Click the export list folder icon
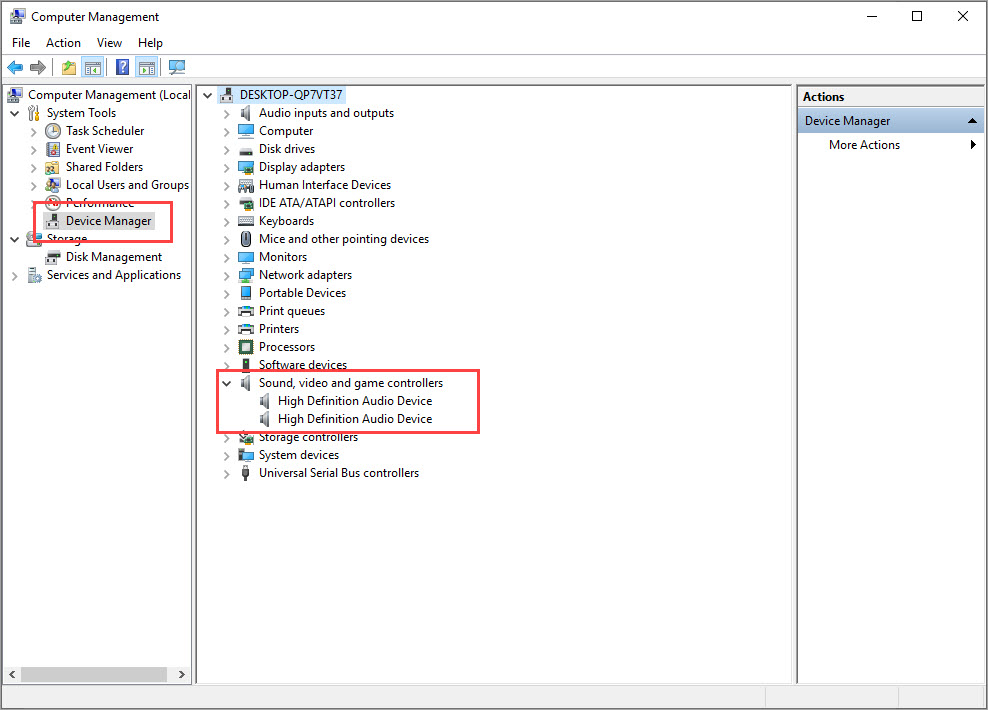The image size is (988, 710). (x=67, y=67)
